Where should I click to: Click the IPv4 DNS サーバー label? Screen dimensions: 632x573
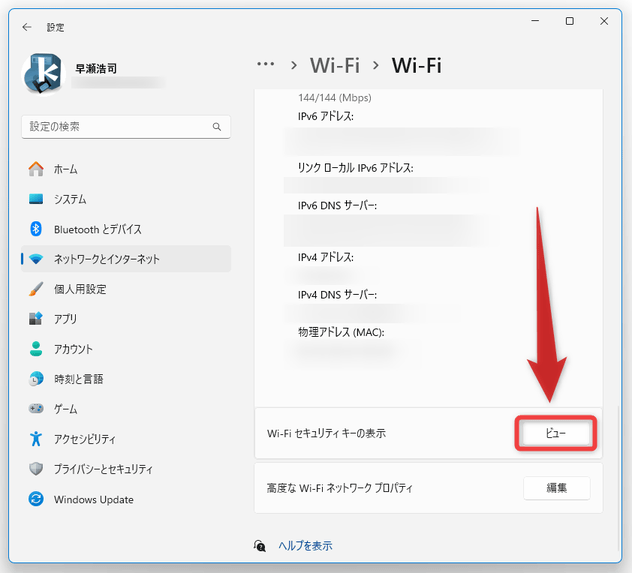[337, 295]
